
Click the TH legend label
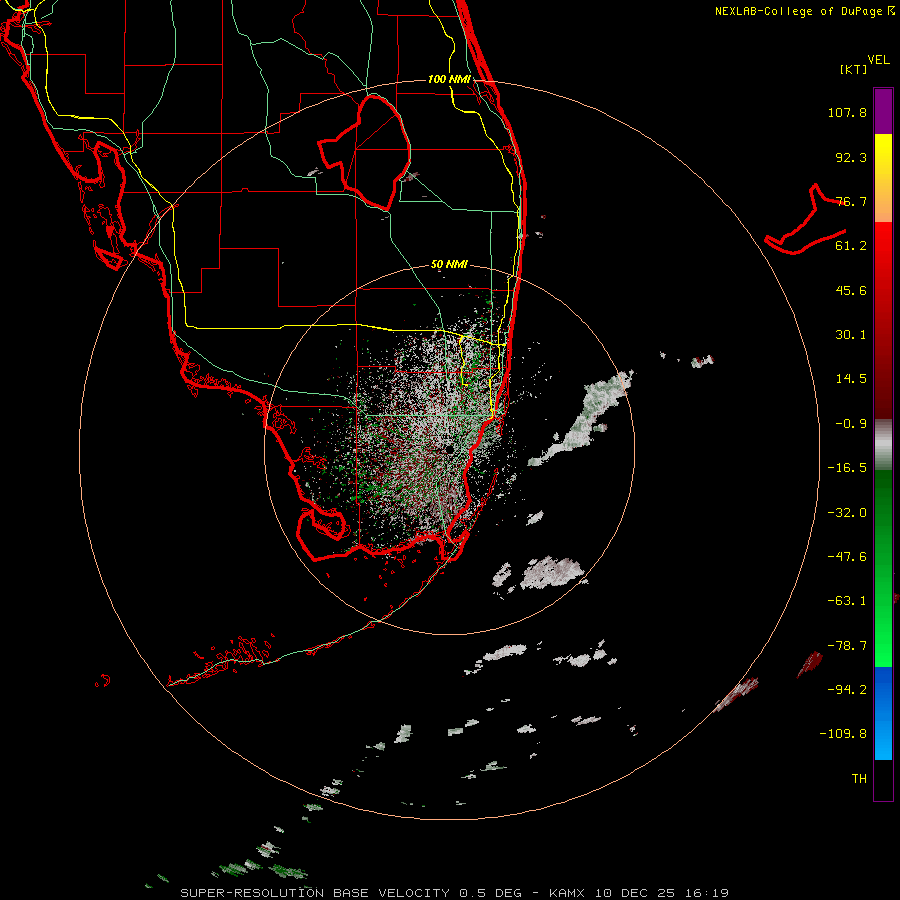859,779
